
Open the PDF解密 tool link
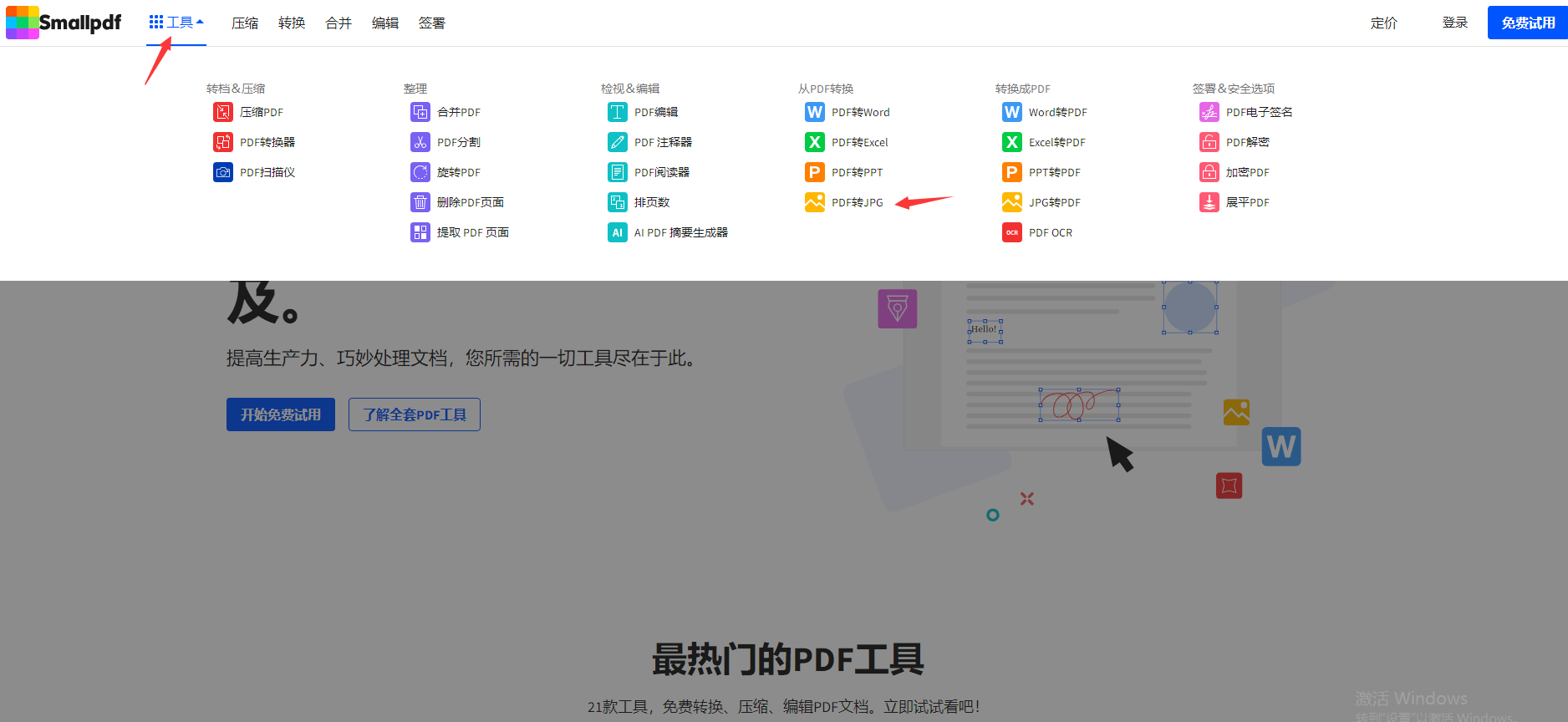click(x=1248, y=142)
